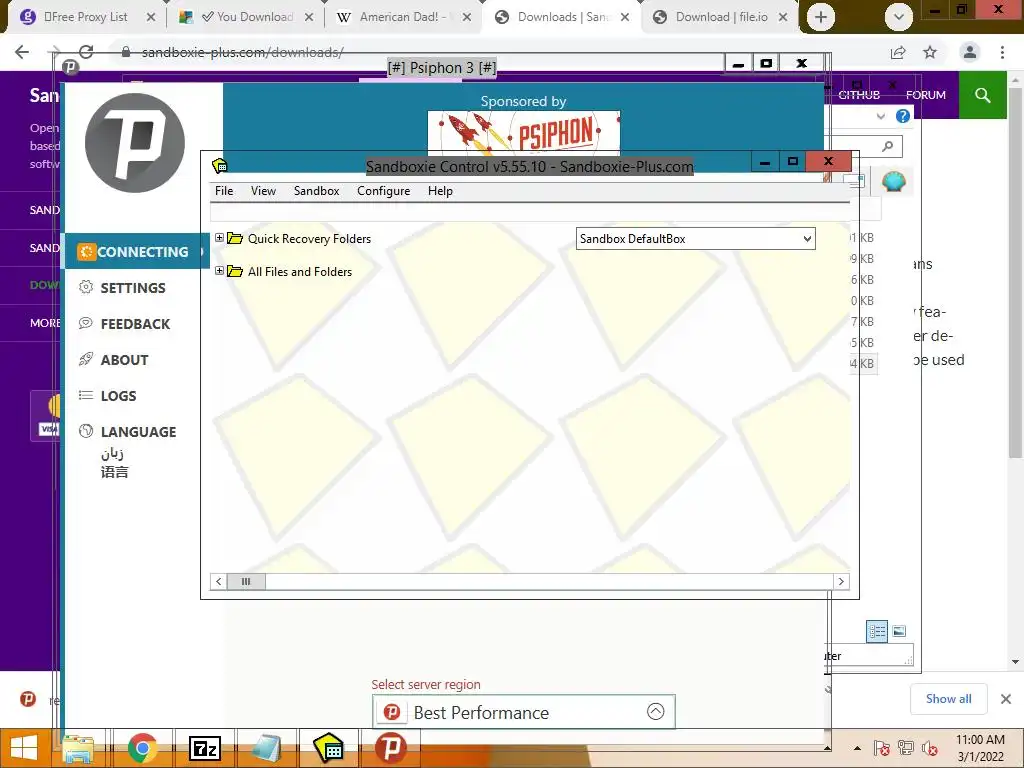Click the Psiphon about rocket icon
This screenshot has height=768, width=1024.
pyautogui.click(x=86, y=359)
